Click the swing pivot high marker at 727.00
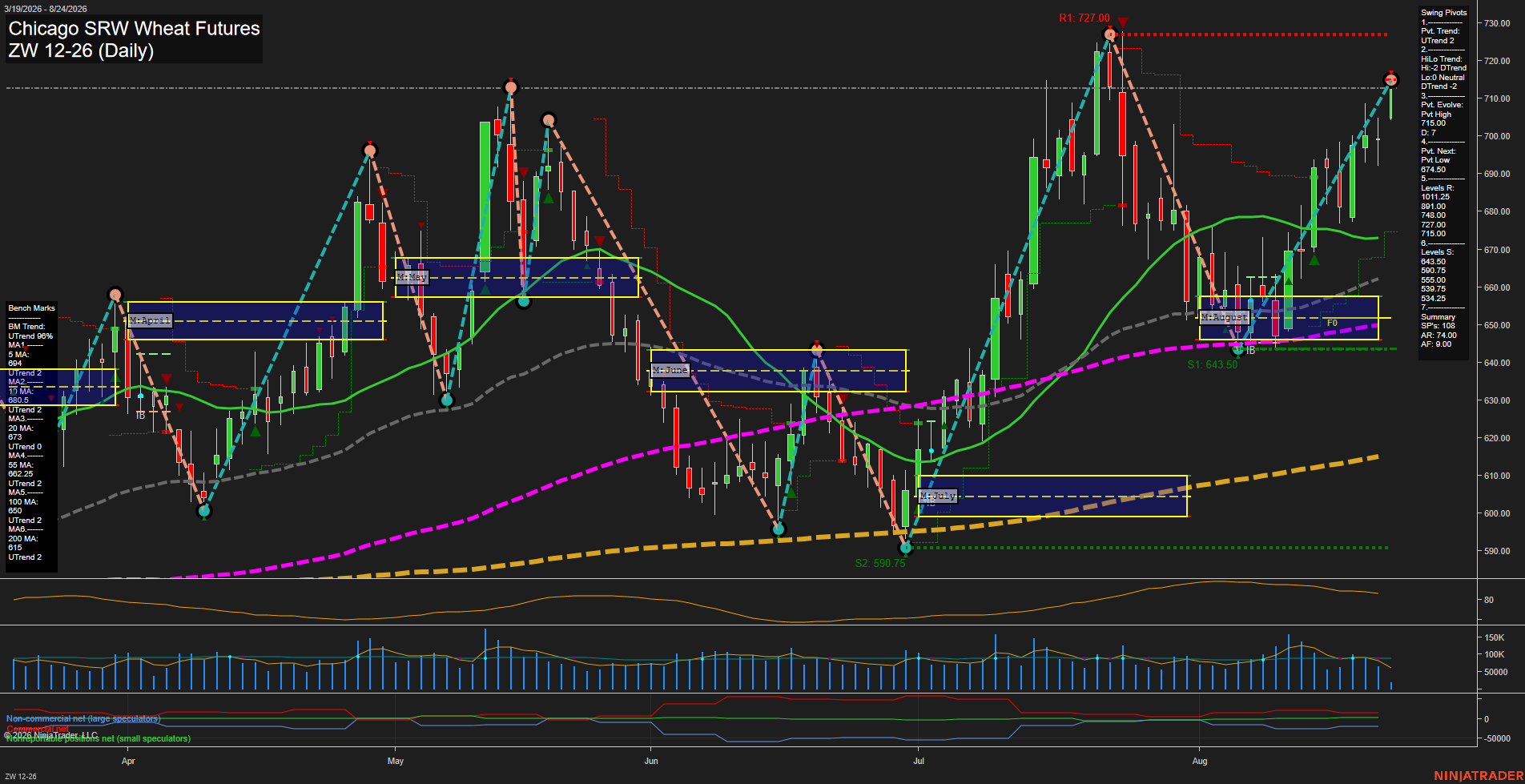 (1109, 34)
